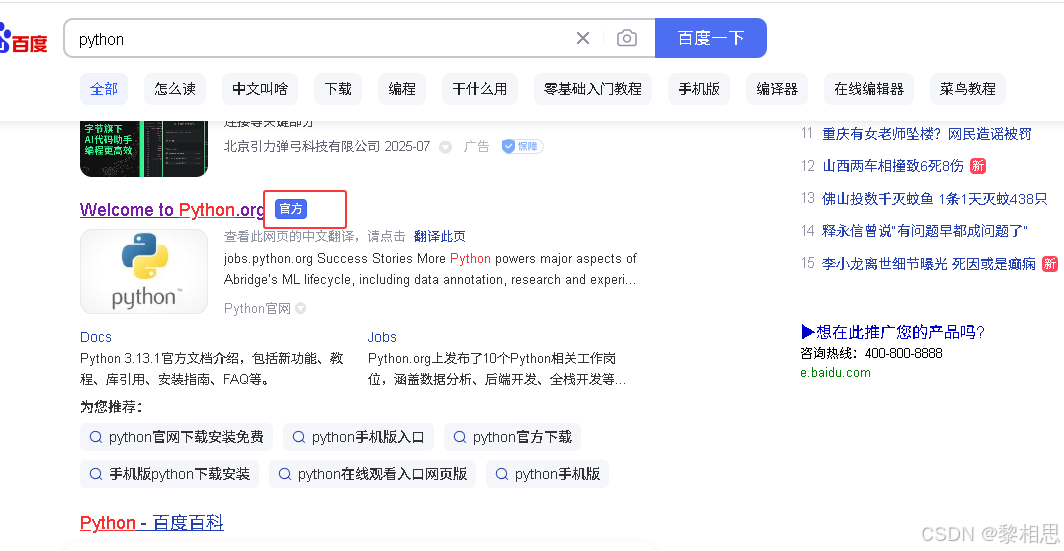The width and height of the screenshot is (1064, 551).
Task: Click suggestion python手机版入口
Action: pos(358,437)
